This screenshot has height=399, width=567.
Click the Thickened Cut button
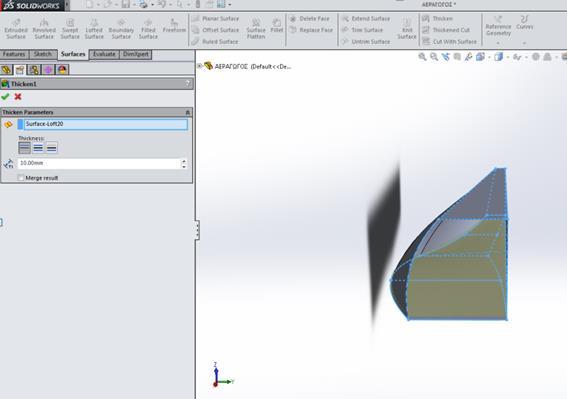tap(446, 30)
